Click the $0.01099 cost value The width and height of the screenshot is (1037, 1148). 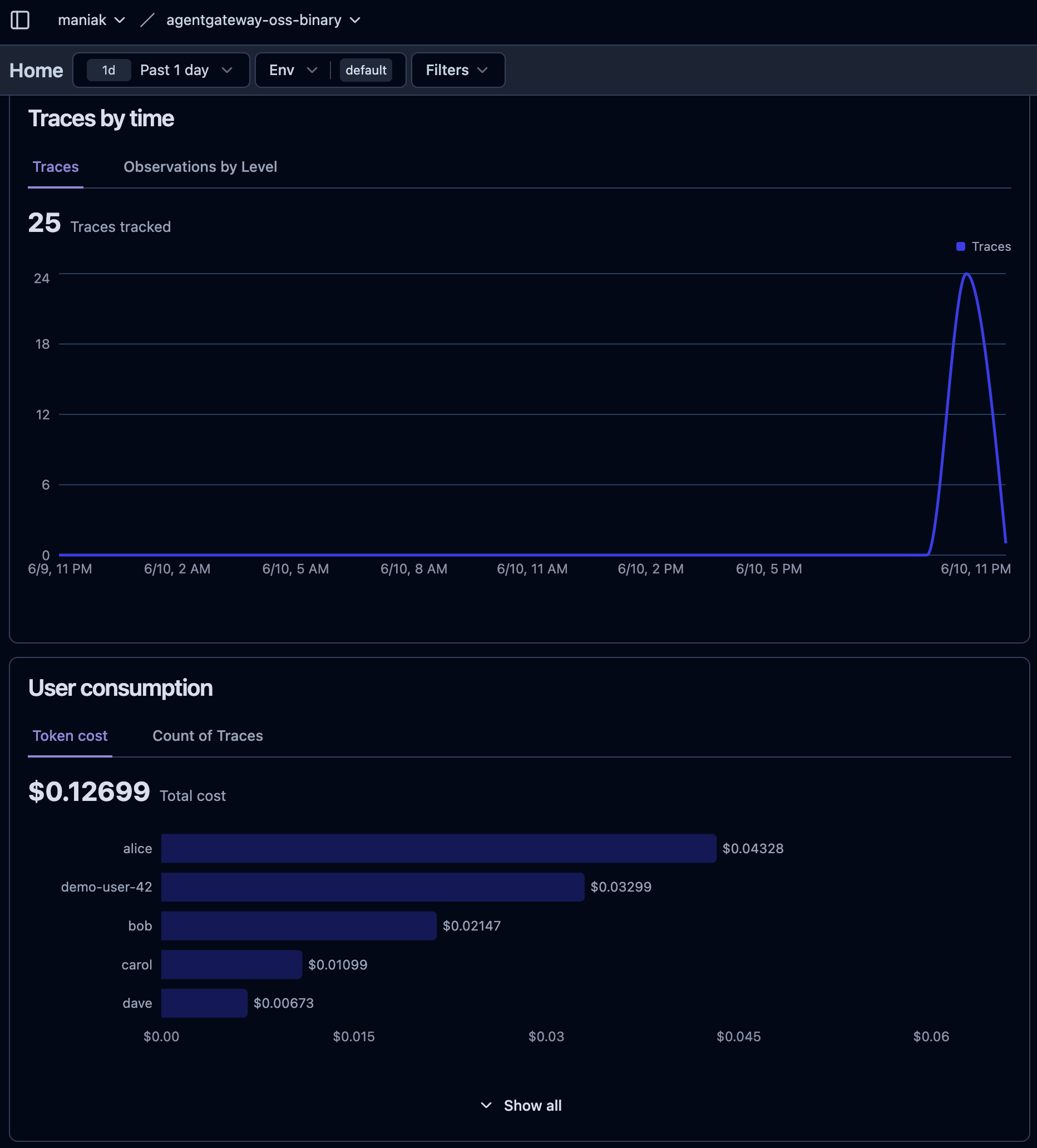[x=338, y=964]
